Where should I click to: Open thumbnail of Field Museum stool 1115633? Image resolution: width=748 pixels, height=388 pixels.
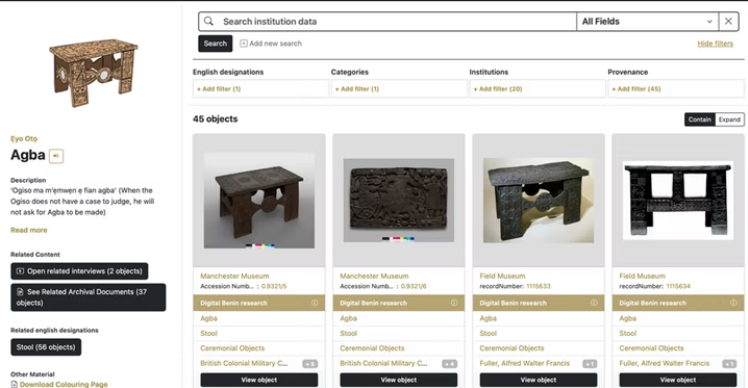(x=539, y=200)
